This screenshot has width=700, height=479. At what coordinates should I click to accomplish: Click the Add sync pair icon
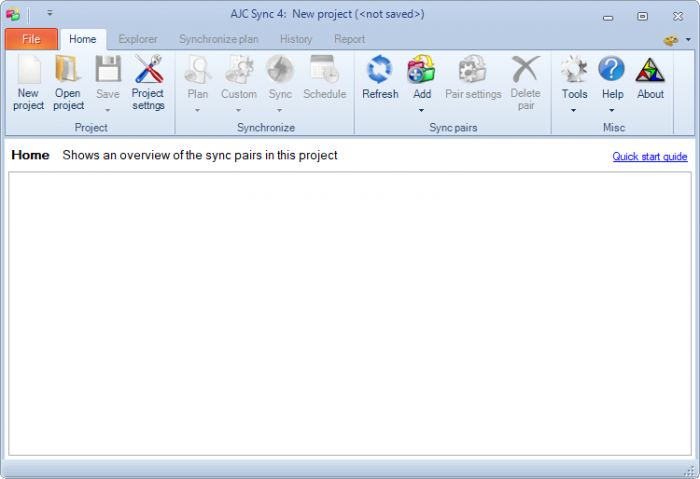coord(421,69)
